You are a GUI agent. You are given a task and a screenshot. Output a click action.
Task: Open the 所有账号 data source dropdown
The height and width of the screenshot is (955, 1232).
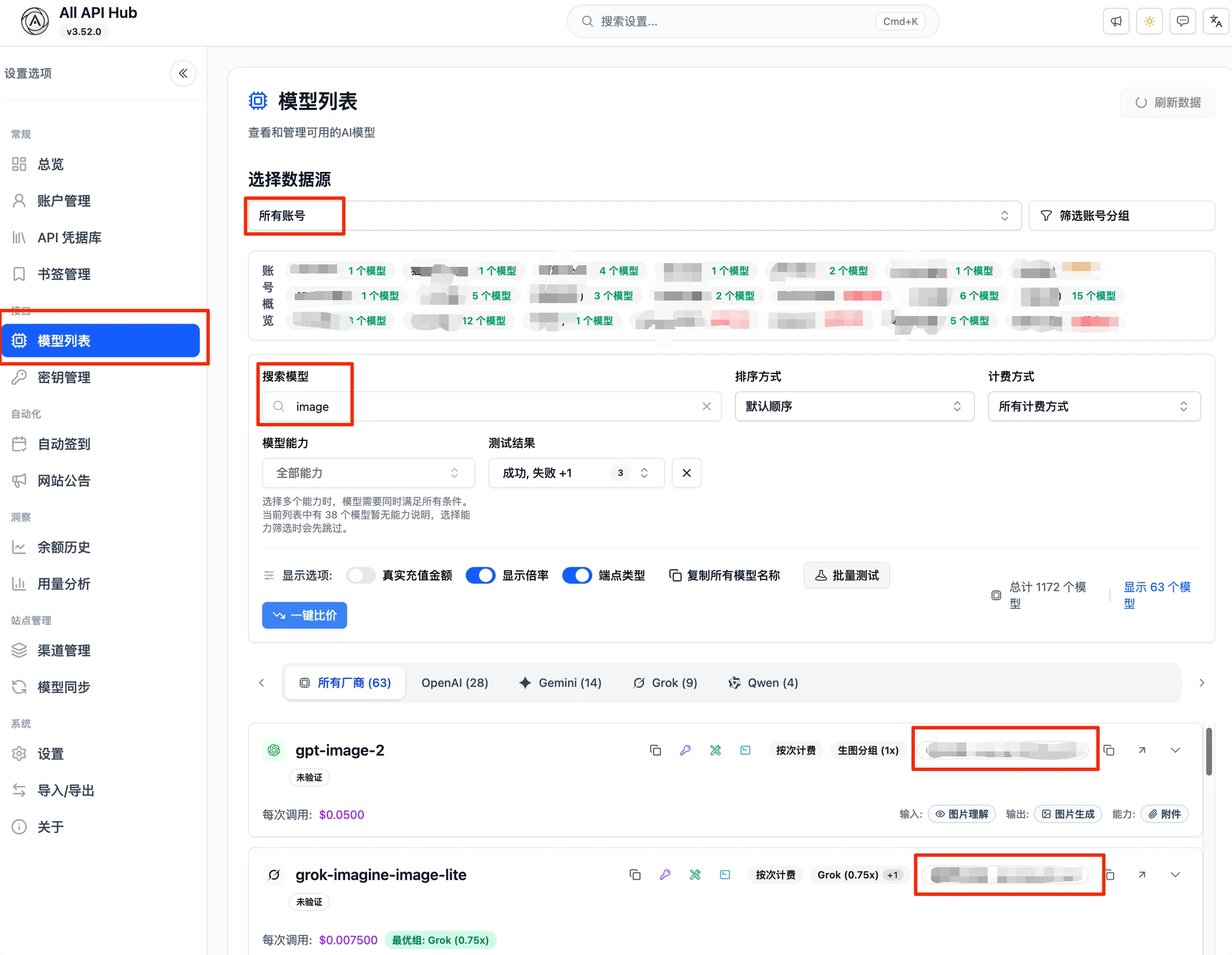[x=634, y=216]
